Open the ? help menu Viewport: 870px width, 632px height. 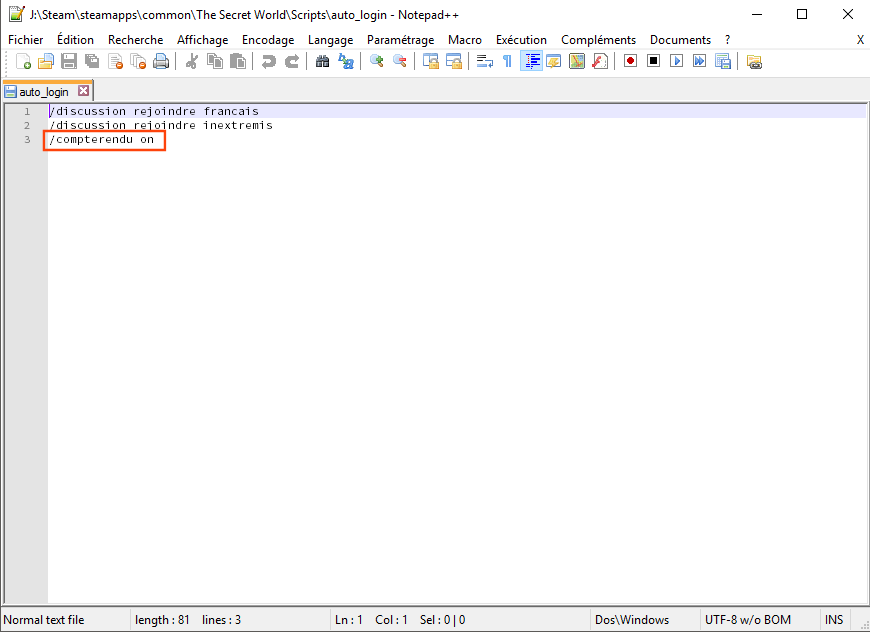point(727,40)
